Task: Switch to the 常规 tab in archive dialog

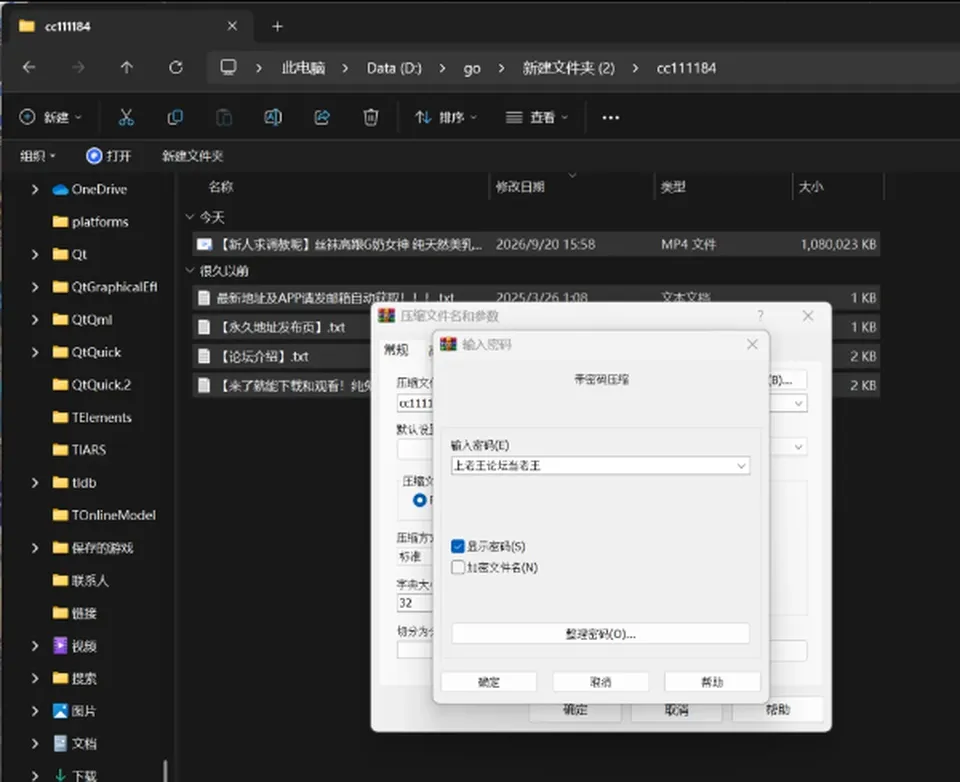Action: click(396, 350)
